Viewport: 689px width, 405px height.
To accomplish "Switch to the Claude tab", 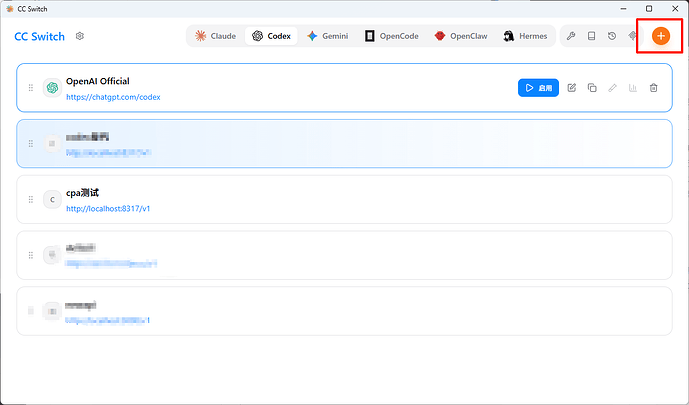I will [x=215, y=36].
